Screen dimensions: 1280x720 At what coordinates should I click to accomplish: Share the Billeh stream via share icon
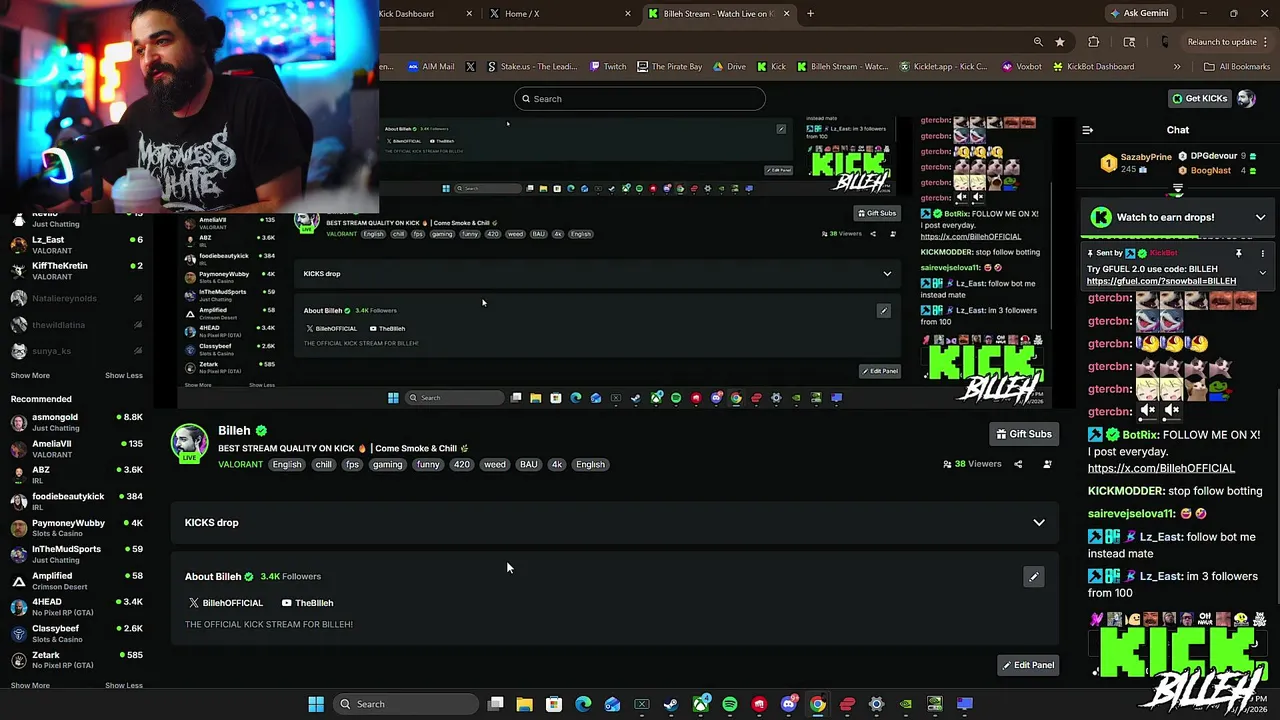(1018, 464)
